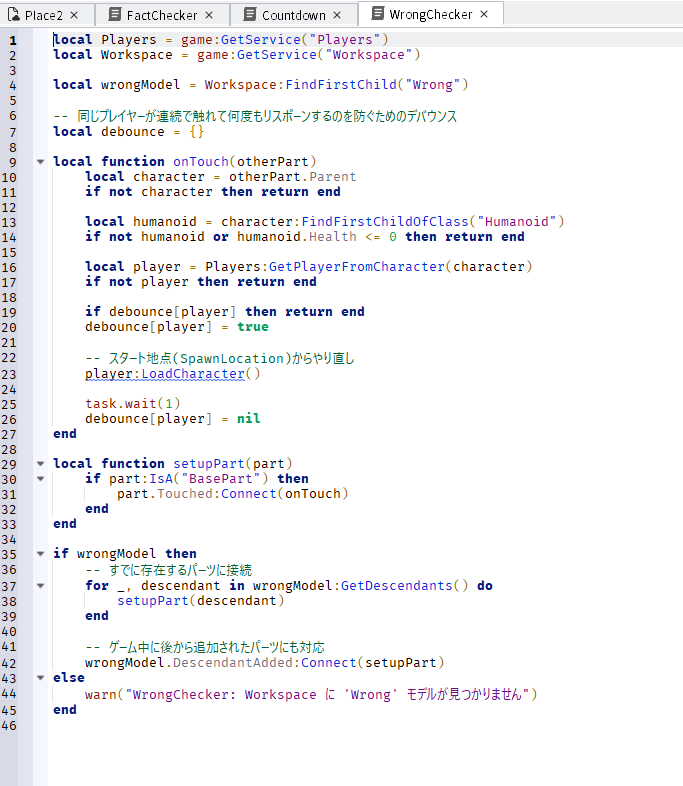Click the "Players" string on line 1
Screen dimensions: 683x786
click(345, 40)
